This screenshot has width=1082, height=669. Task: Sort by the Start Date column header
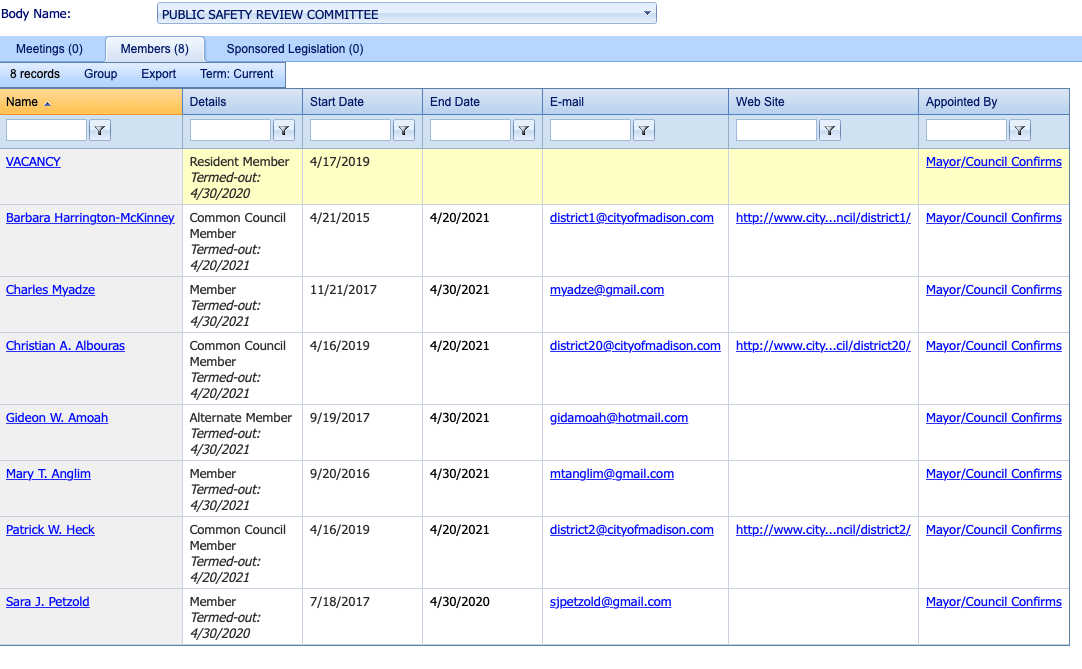coord(337,101)
